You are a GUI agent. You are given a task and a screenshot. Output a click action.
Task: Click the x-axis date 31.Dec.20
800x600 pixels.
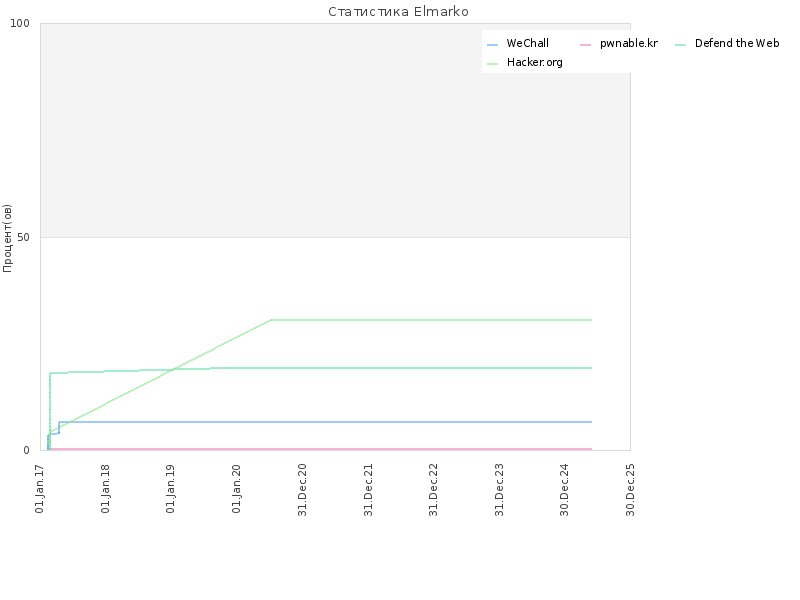tap(302, 490)
